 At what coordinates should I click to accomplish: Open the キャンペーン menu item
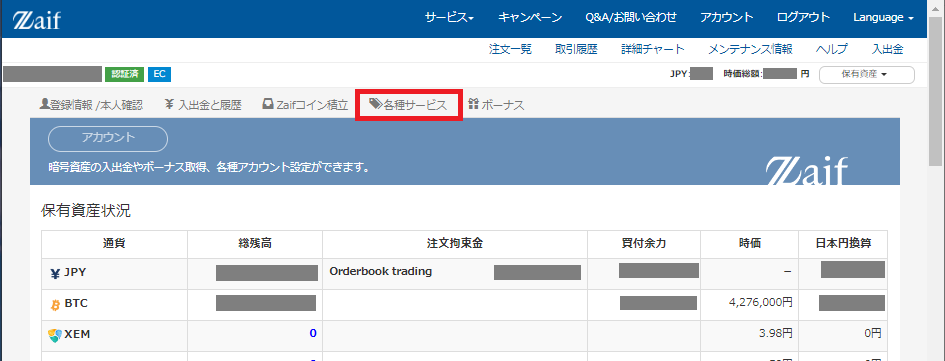click(x=530, y=17)
